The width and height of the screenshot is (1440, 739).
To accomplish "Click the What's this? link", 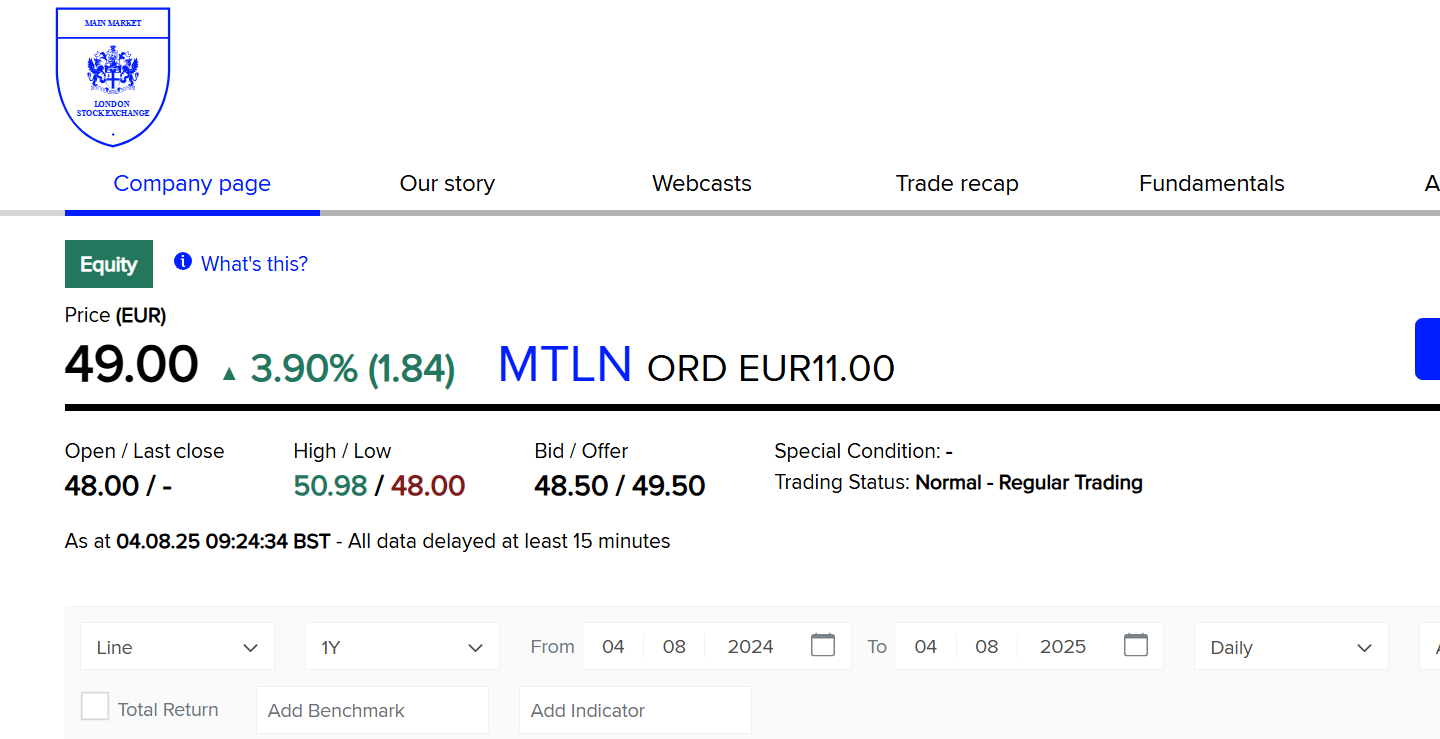I will [x=253, y=262].
